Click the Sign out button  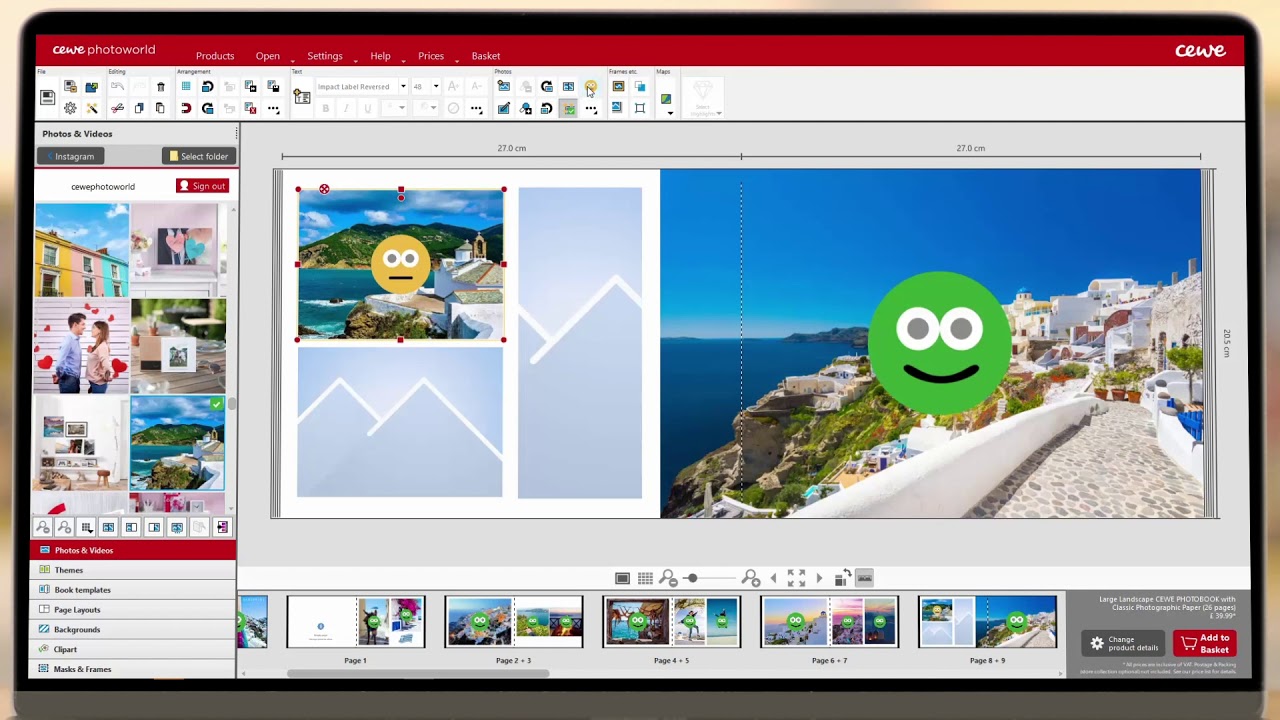[203, 186]
